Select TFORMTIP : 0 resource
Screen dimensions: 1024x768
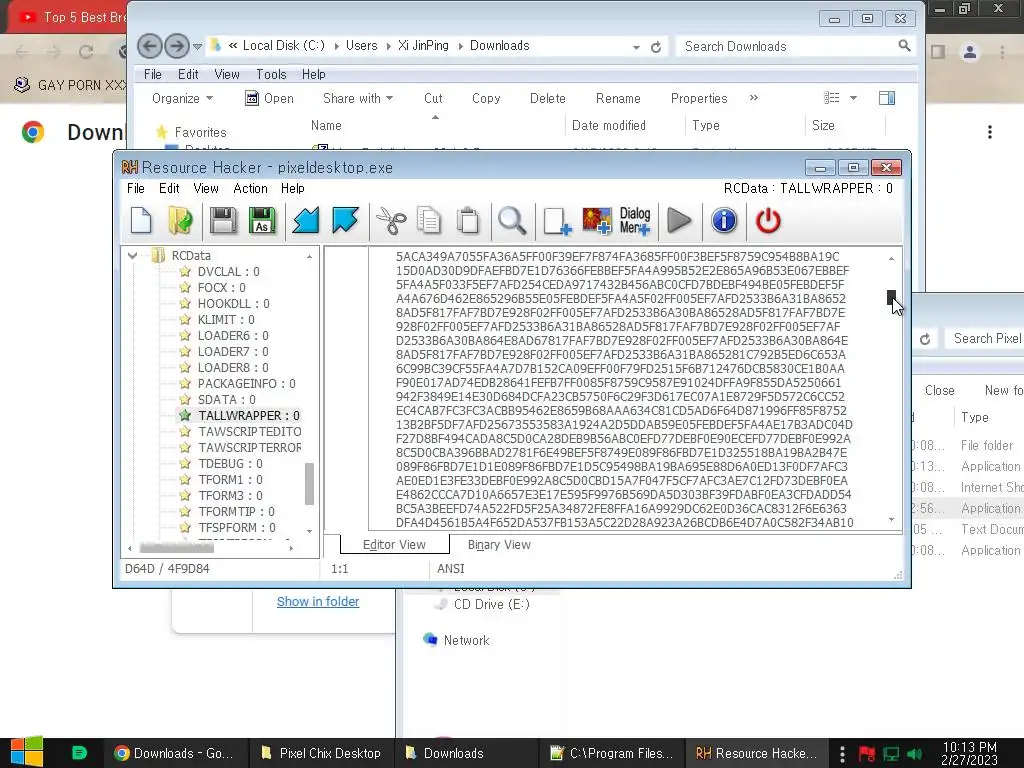(236, 511)
